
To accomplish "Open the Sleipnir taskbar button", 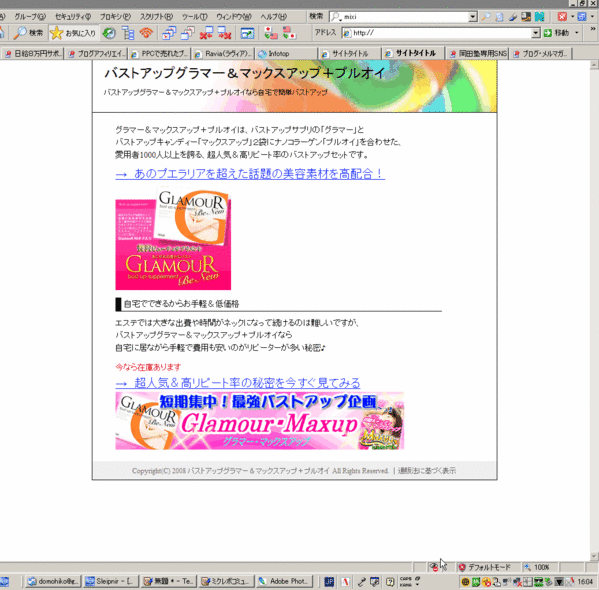I will tap(110, 582).
